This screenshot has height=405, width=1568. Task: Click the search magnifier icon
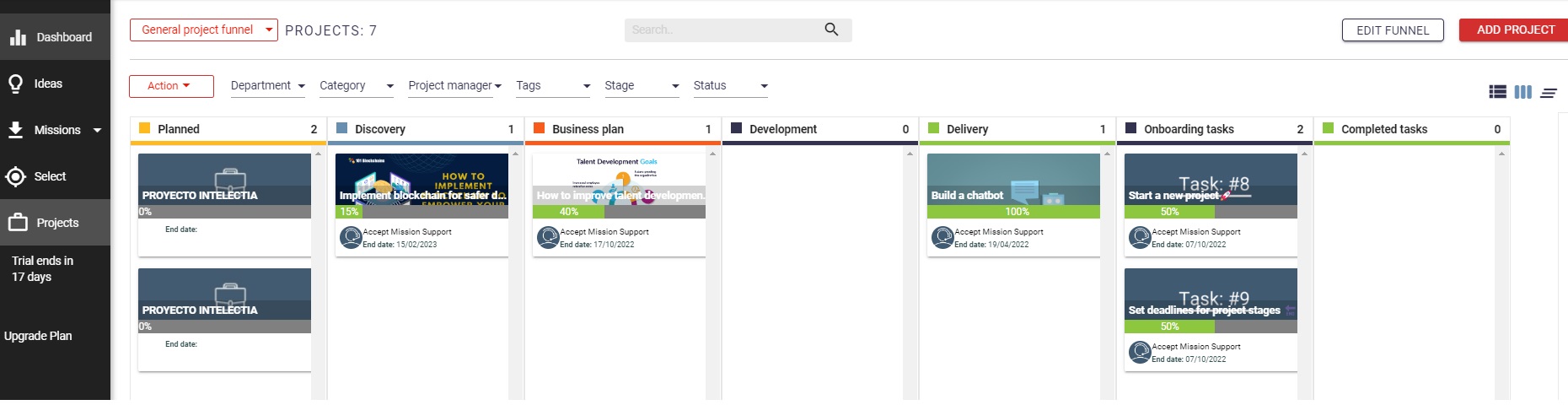pyautogui.click(x=831, y=30)
